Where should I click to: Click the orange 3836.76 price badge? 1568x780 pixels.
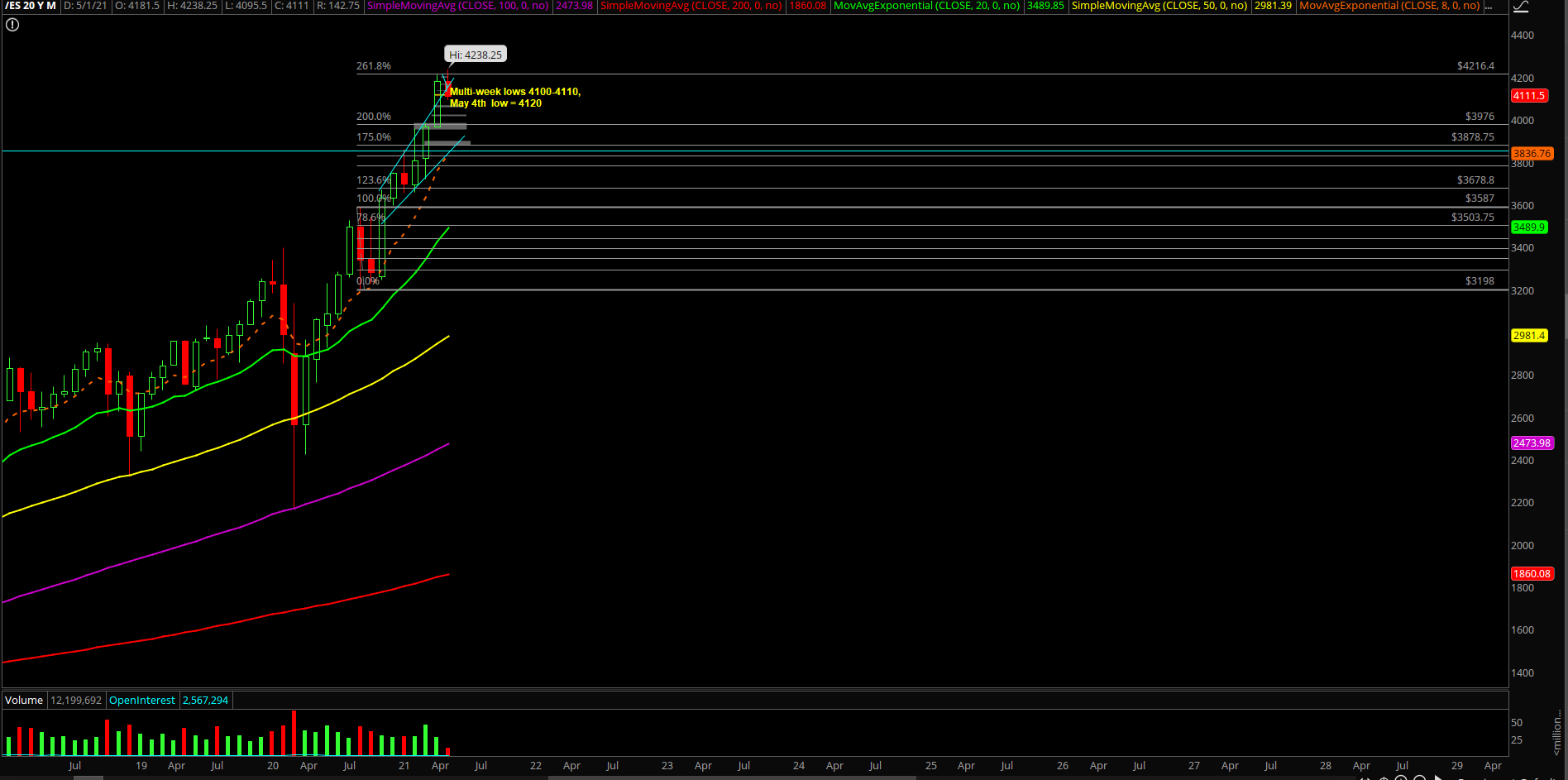[x=1532, y=154]
